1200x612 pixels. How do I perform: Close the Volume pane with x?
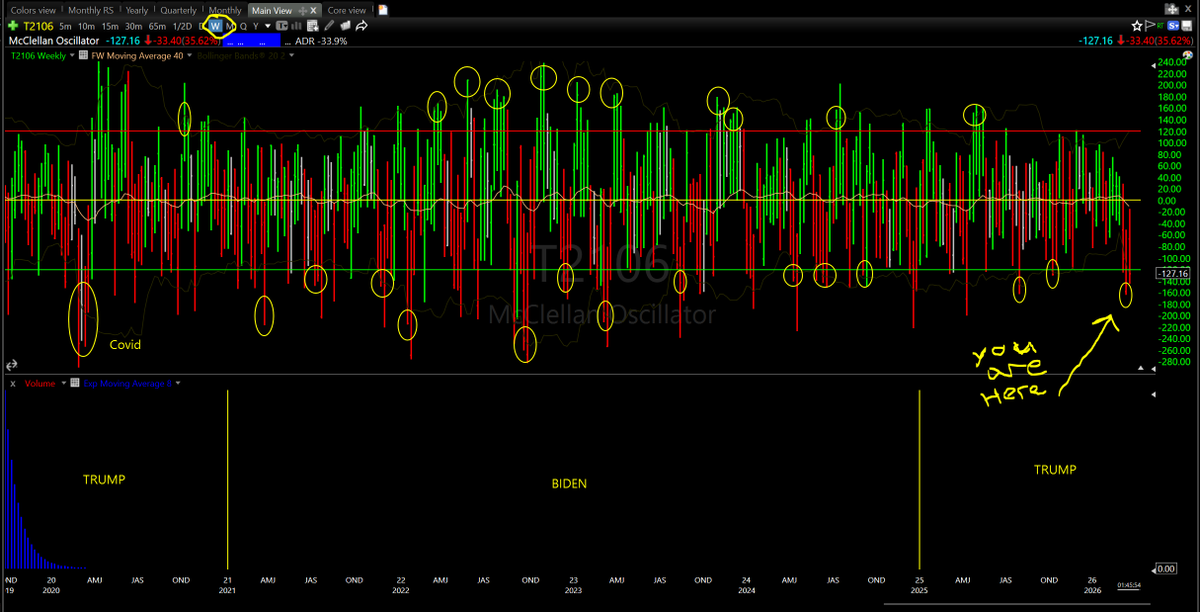tap(13, 383)
